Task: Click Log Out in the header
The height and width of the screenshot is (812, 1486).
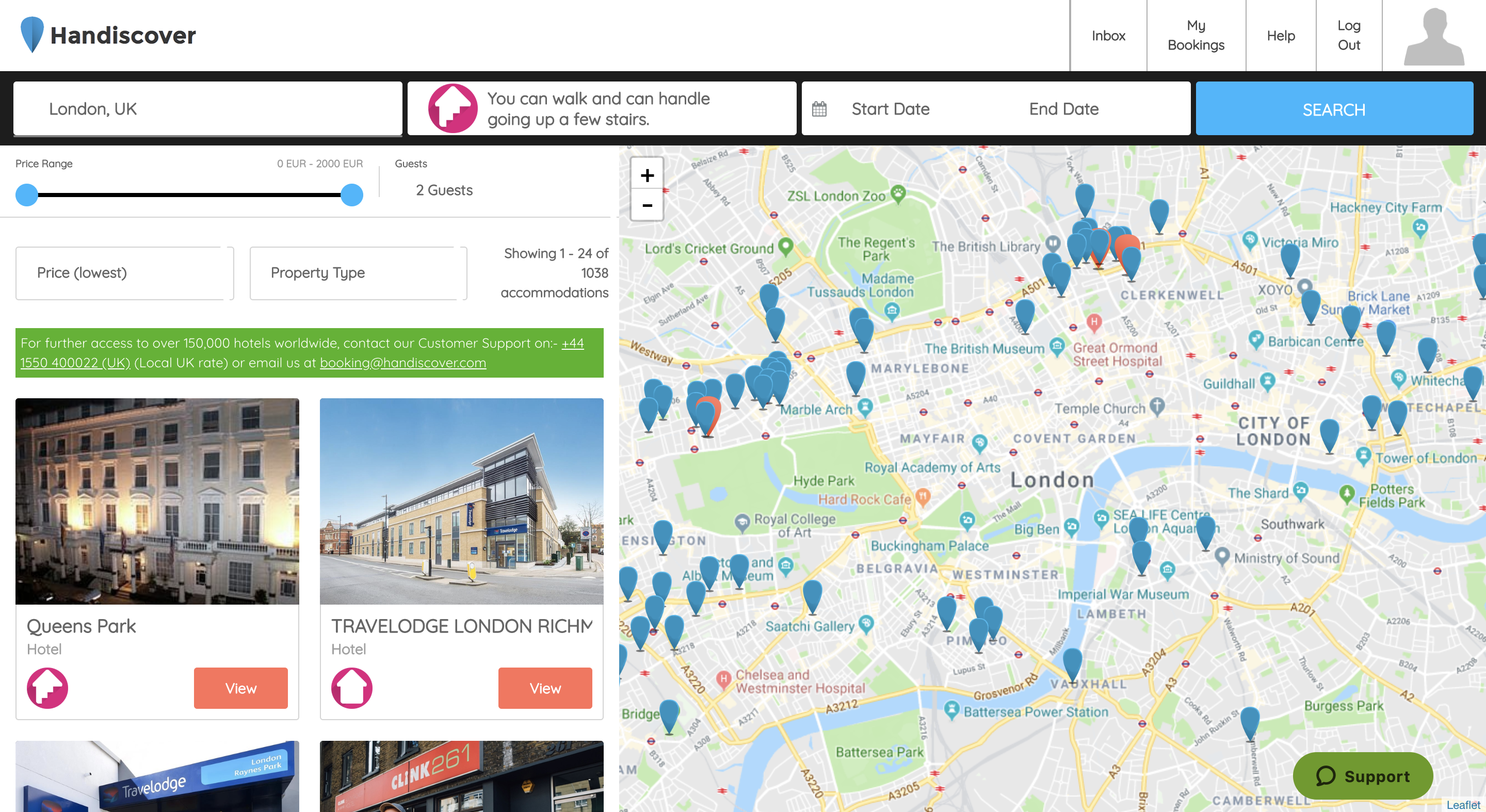Action: (x=1349, y=36)
